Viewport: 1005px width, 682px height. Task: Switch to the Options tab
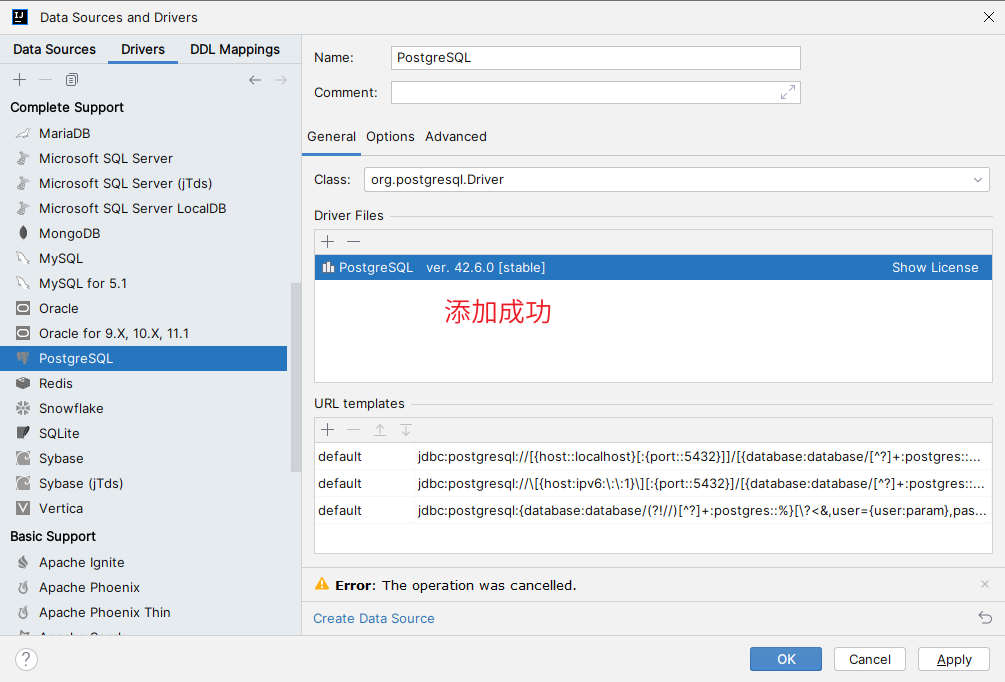390,136
